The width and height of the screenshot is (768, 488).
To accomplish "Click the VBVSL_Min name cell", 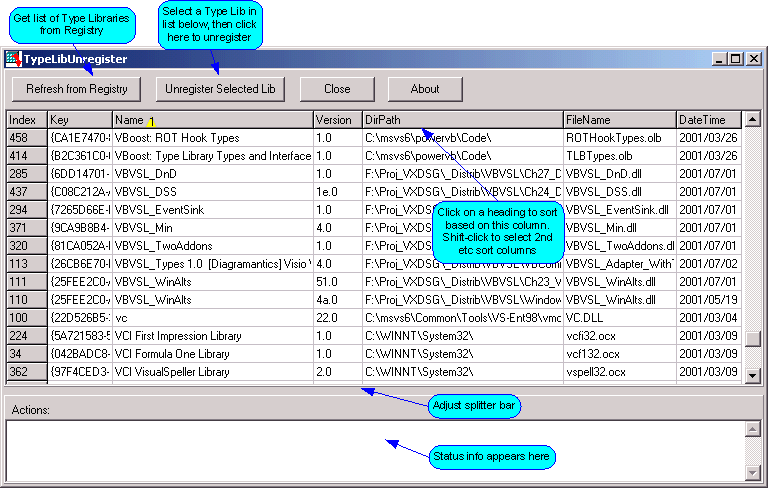I will point(213,228).
